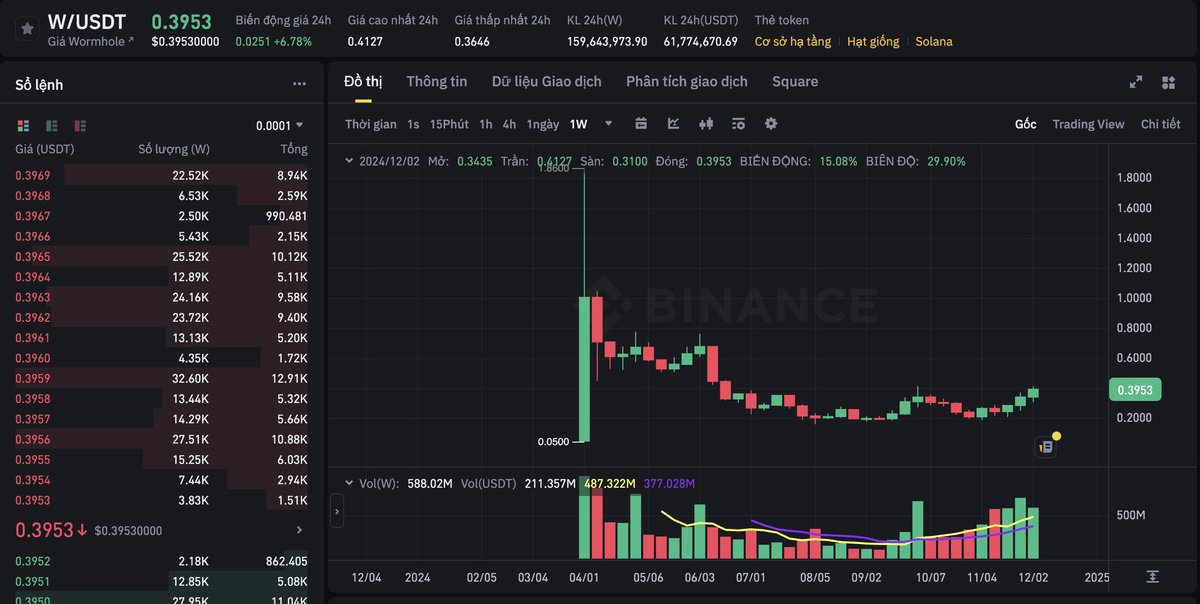
Task: Open the 0.0001 price precision dropdown
Action: point(280,125)
